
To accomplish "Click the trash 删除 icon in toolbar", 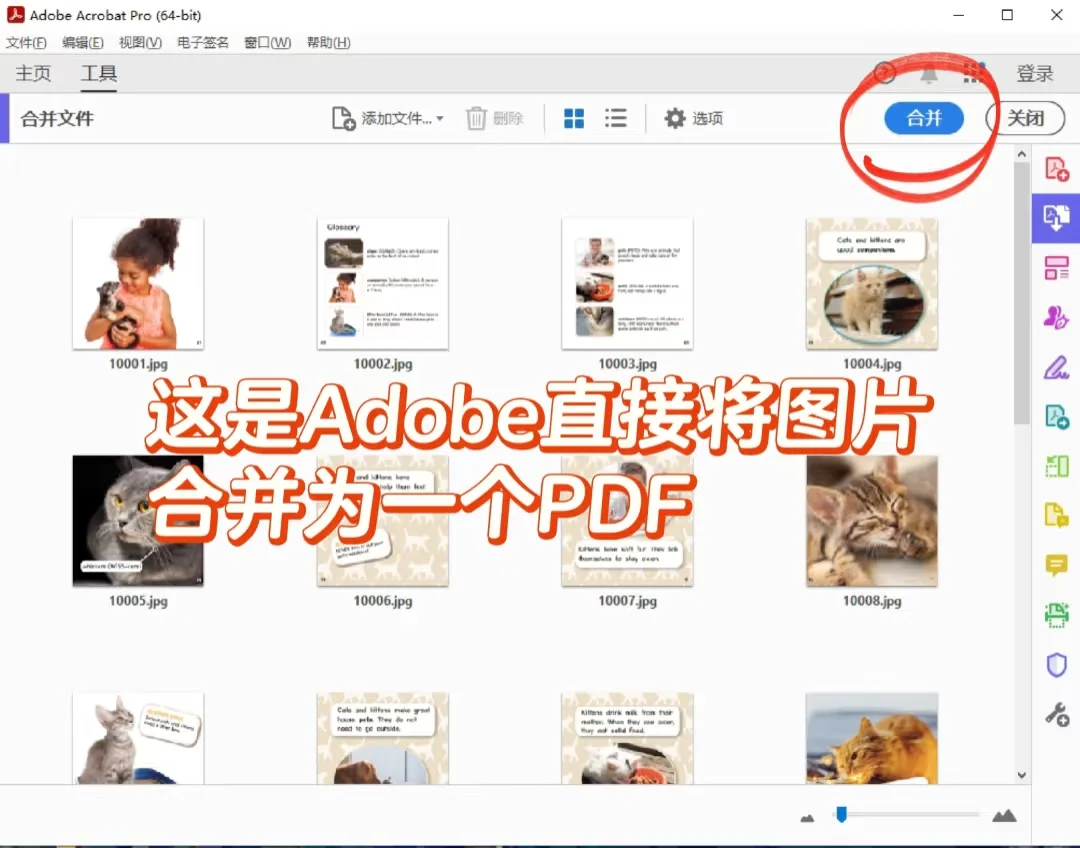I will point(476,118).
